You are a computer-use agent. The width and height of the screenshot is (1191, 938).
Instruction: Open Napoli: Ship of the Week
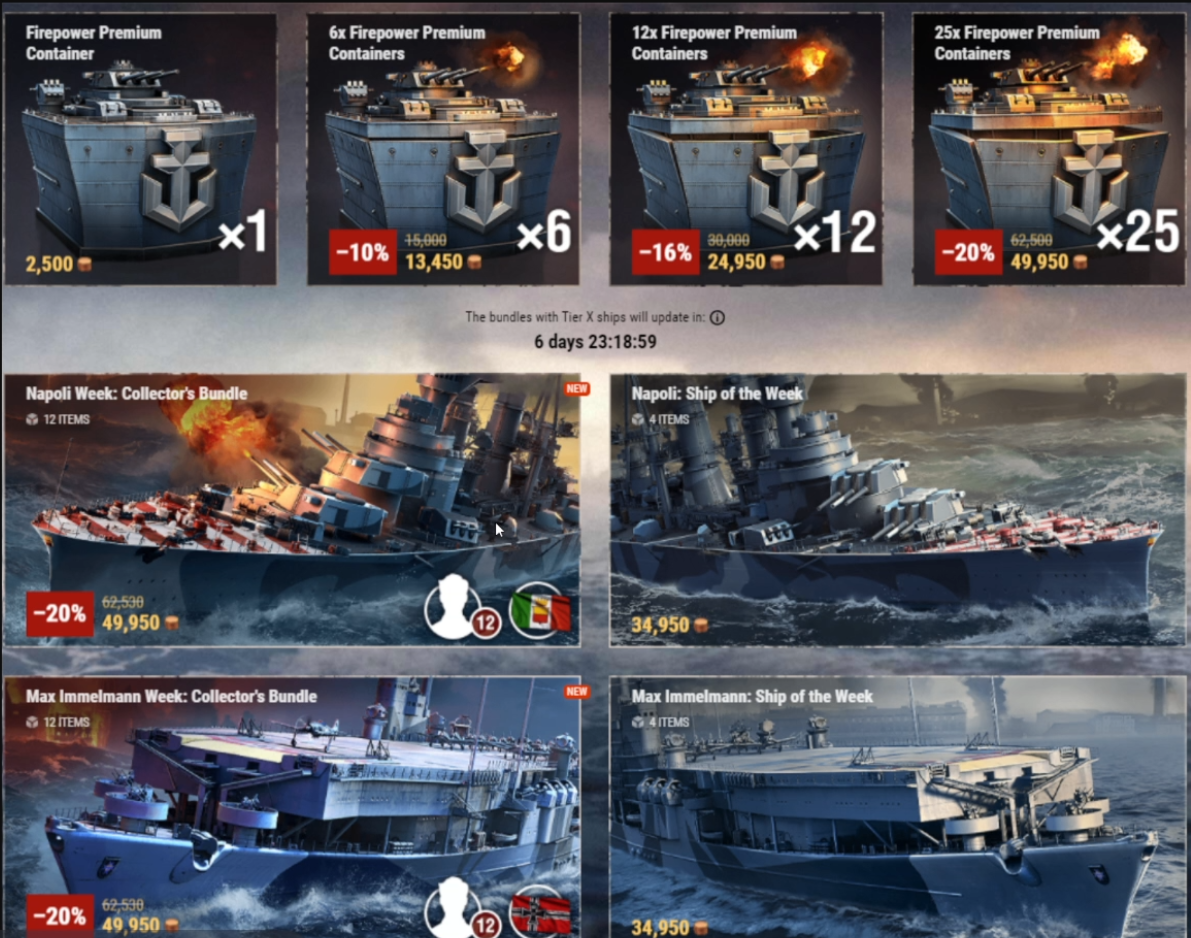(897, 510)
